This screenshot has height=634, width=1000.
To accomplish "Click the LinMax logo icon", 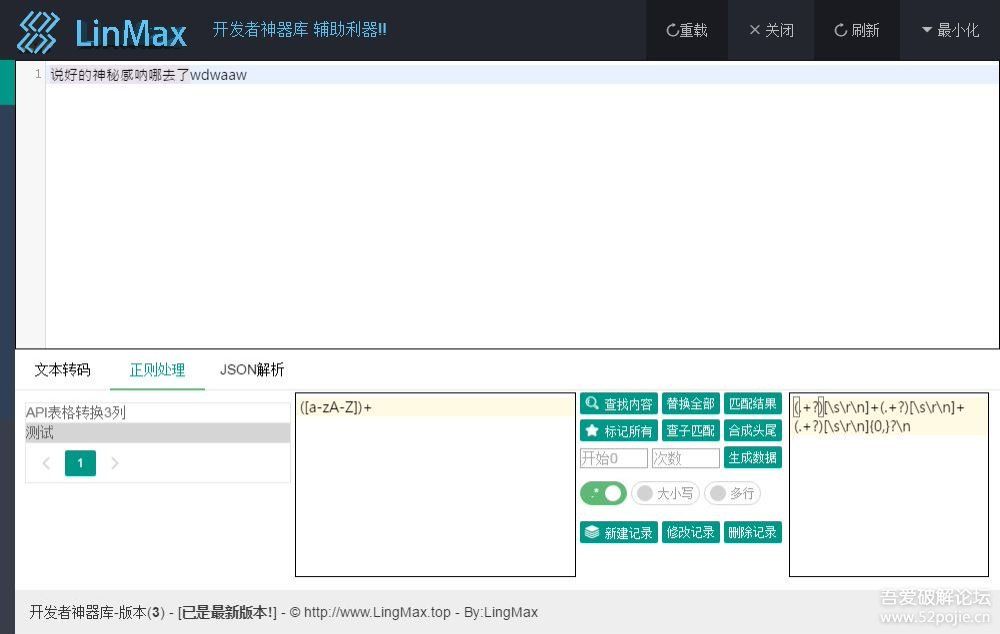I will click(x=38, y=32).
